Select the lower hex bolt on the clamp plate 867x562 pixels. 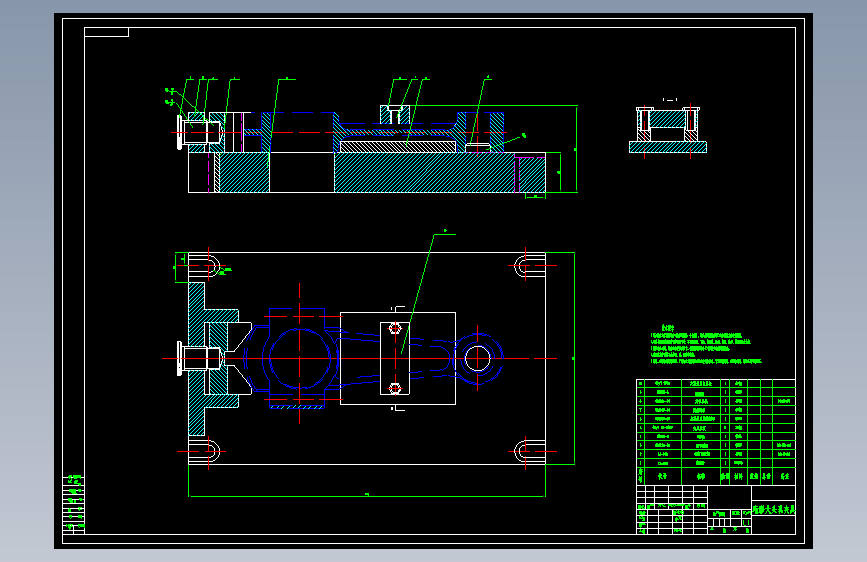point(395,388)
